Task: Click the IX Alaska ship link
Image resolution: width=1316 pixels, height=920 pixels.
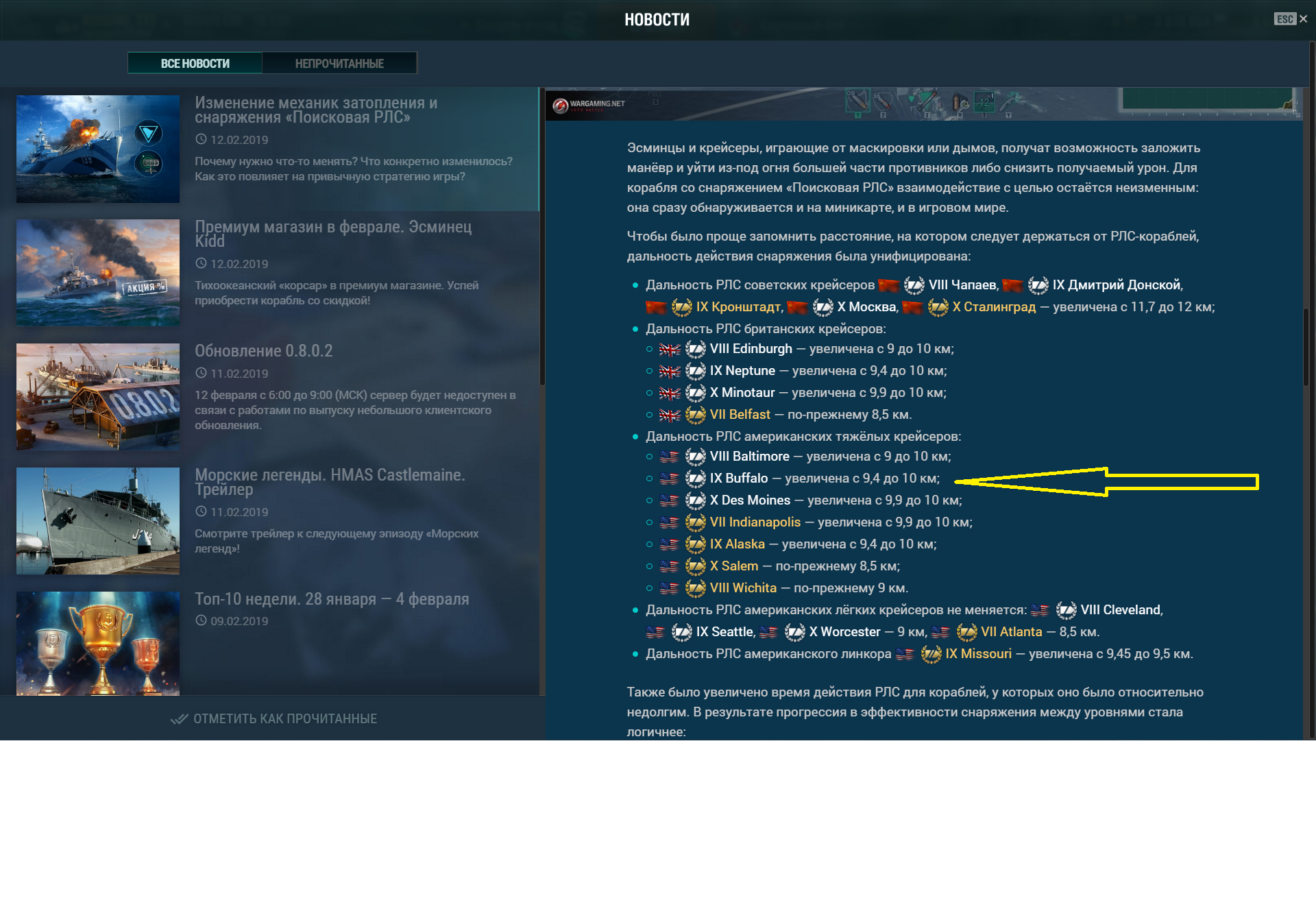Action: point(738,544)
